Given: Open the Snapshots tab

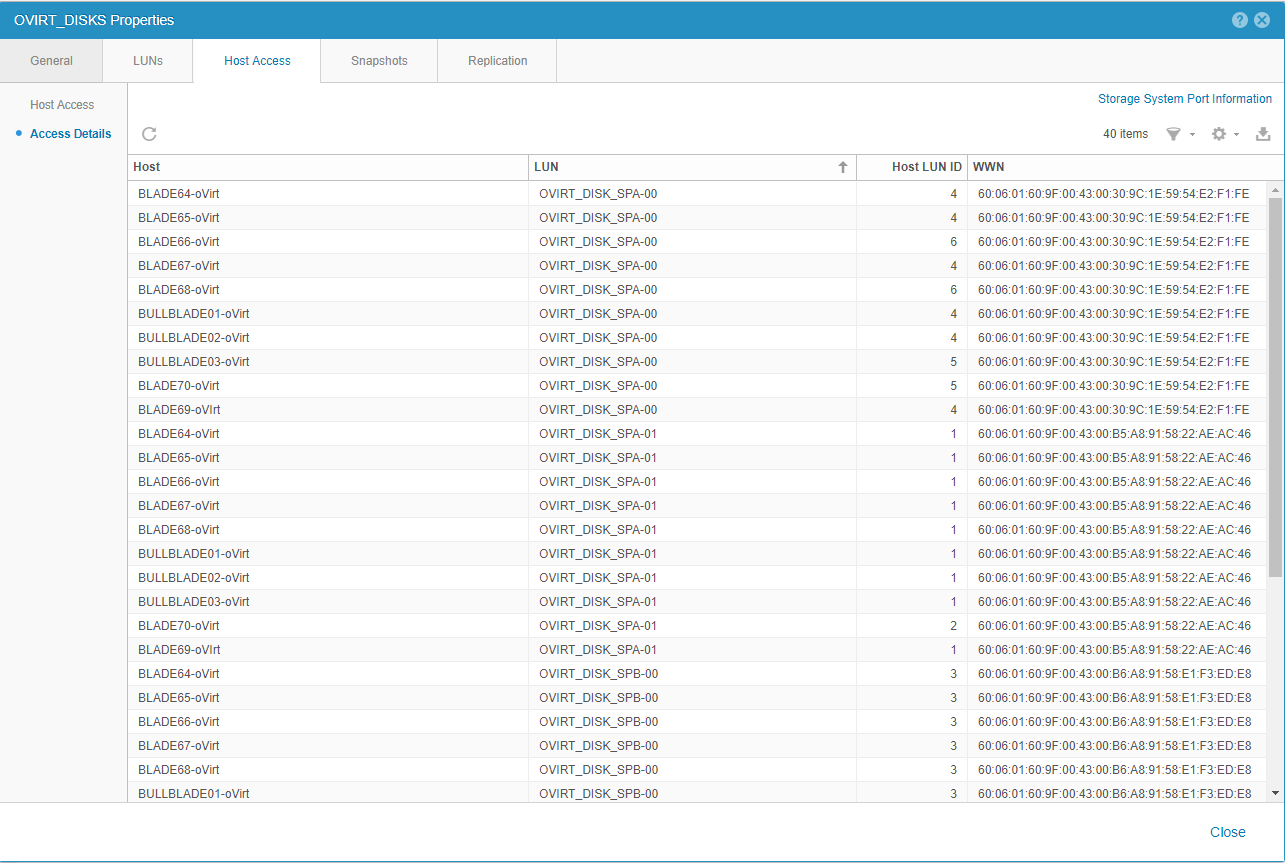Looking at the screenshot, I should click(379, 61).
